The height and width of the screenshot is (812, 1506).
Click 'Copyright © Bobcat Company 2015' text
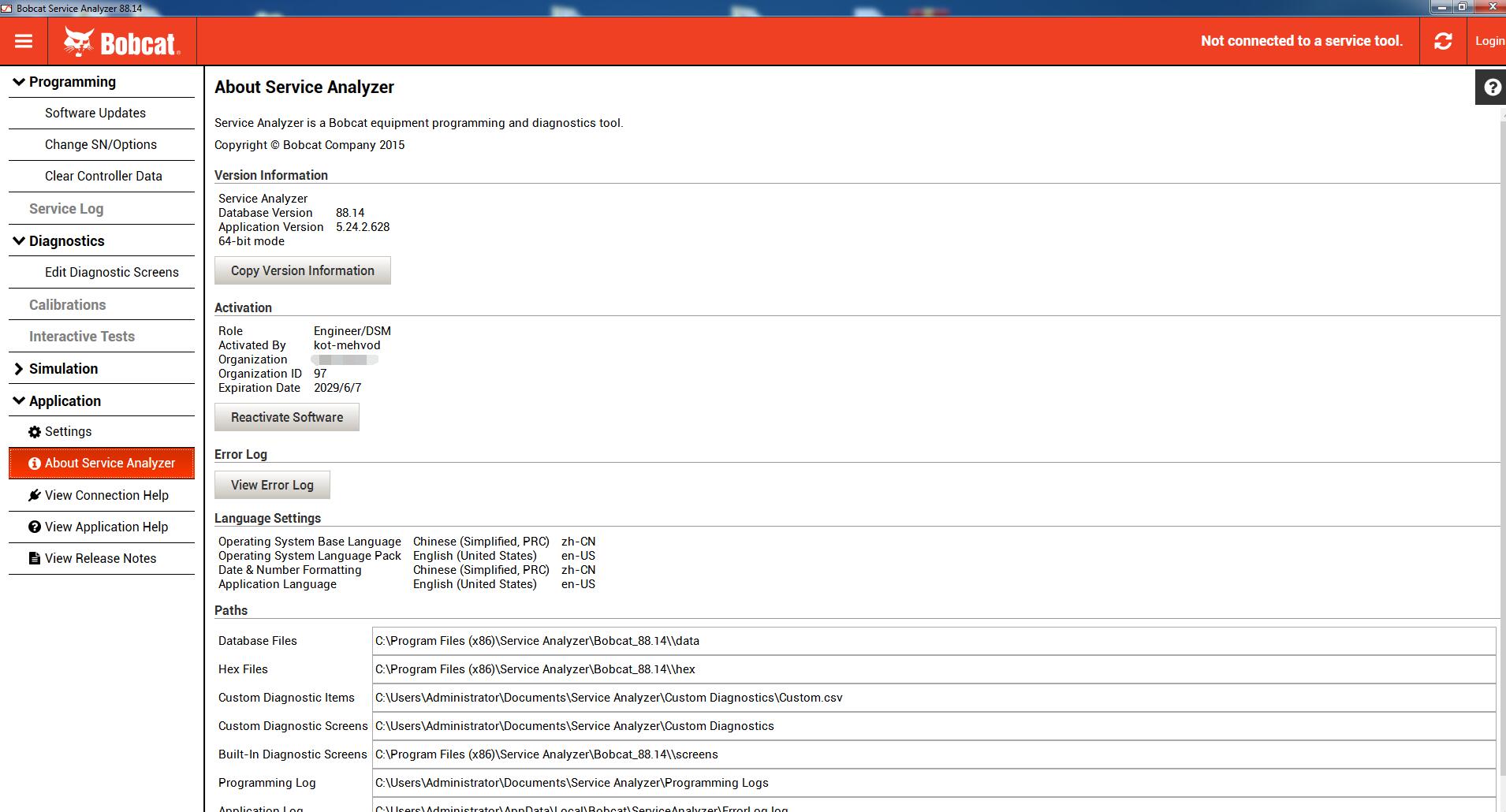coord(310,145)
